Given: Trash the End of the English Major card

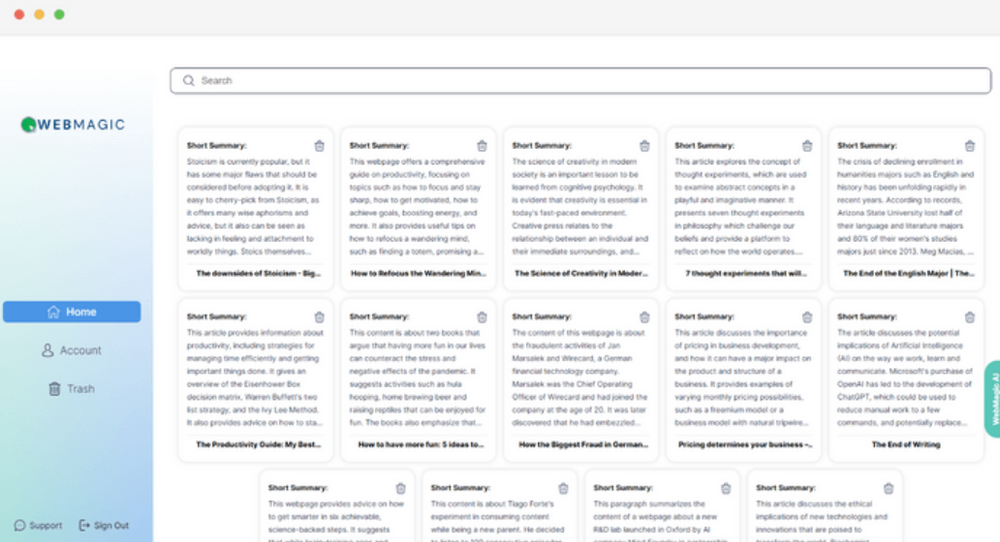Looking at the screenshot, I should tap(969, 146).
